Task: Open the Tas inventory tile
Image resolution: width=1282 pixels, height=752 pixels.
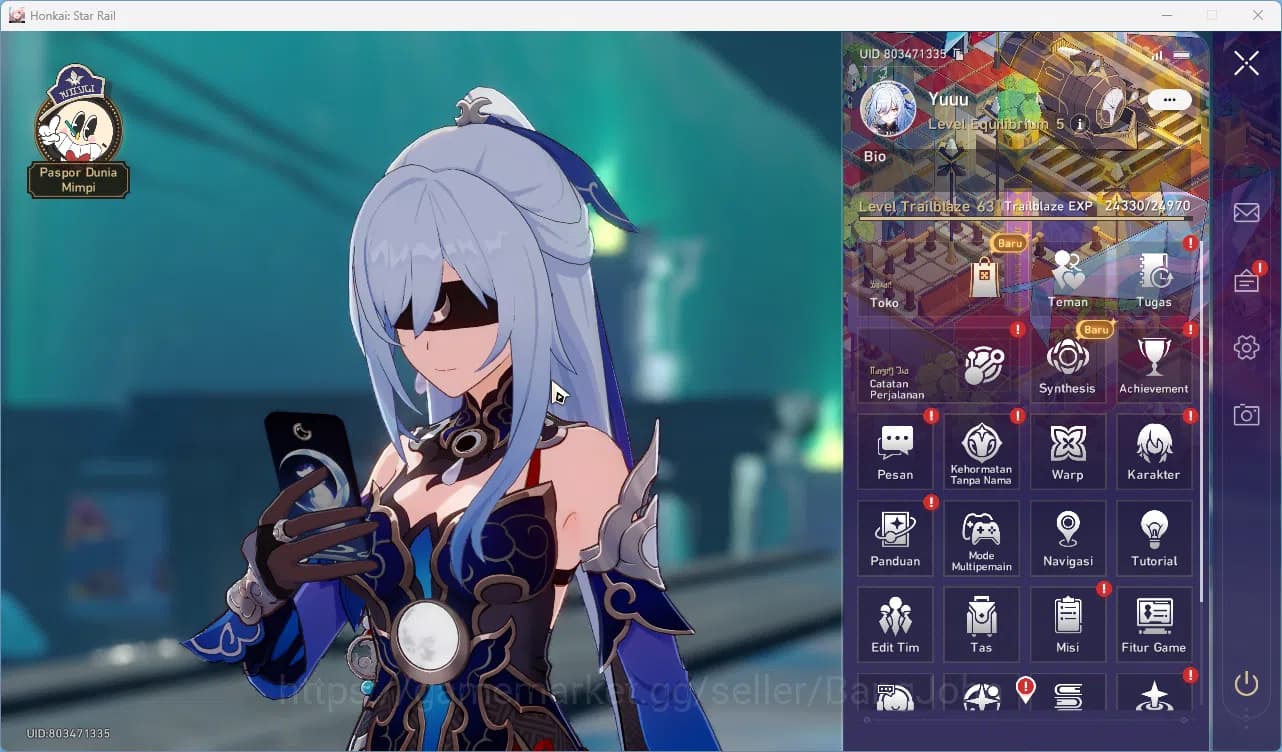Action: [981, 624]
